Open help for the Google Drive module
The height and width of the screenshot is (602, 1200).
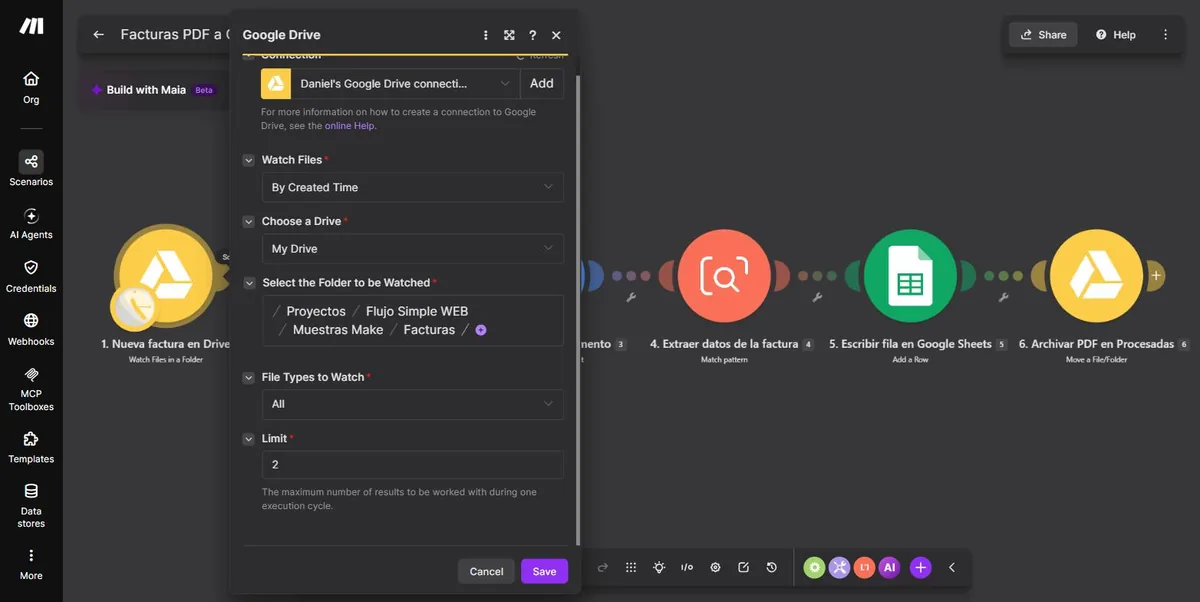[533, 35]
